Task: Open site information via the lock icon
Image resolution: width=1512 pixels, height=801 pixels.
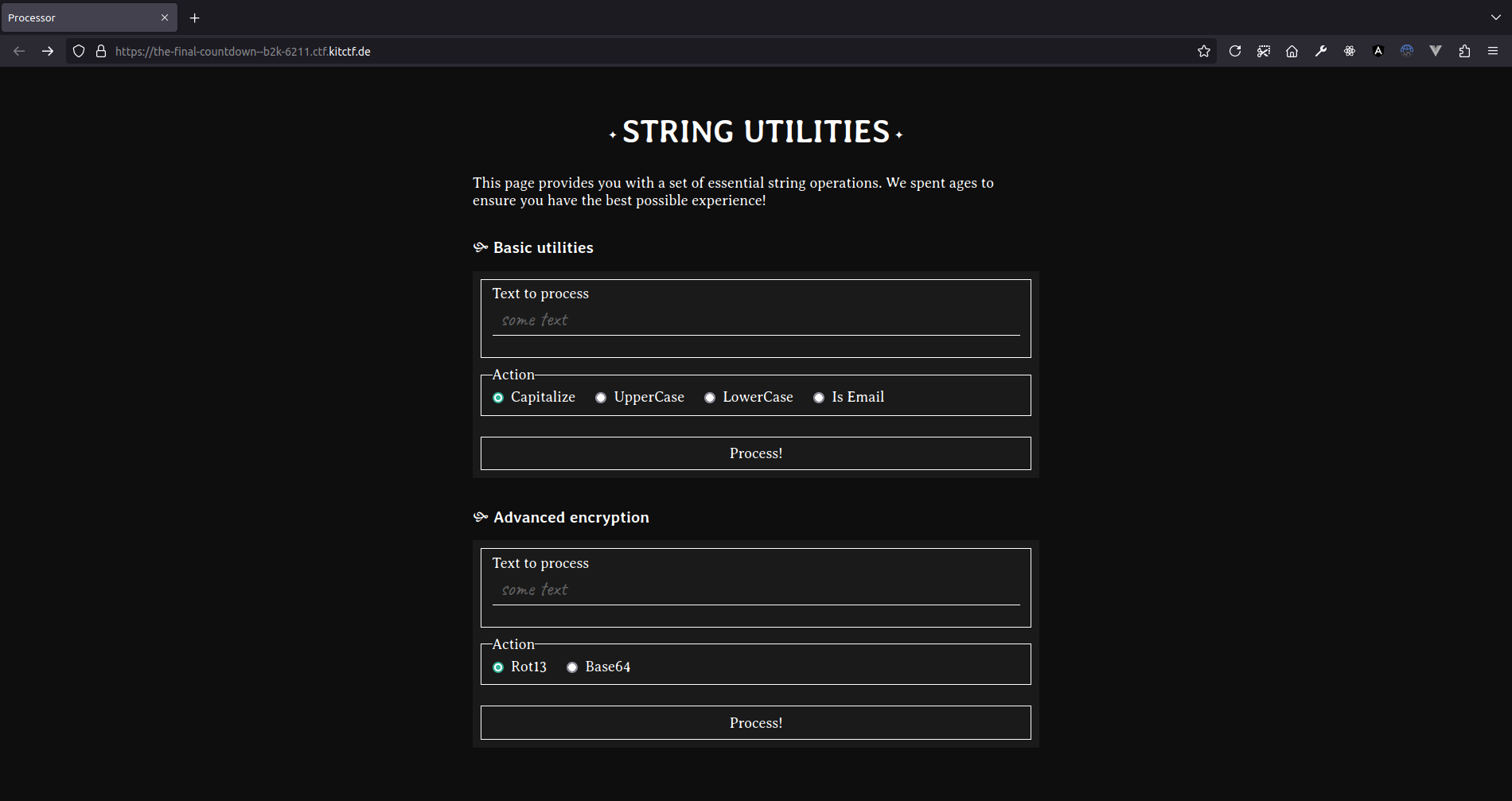Action: (x=100, y=51)
